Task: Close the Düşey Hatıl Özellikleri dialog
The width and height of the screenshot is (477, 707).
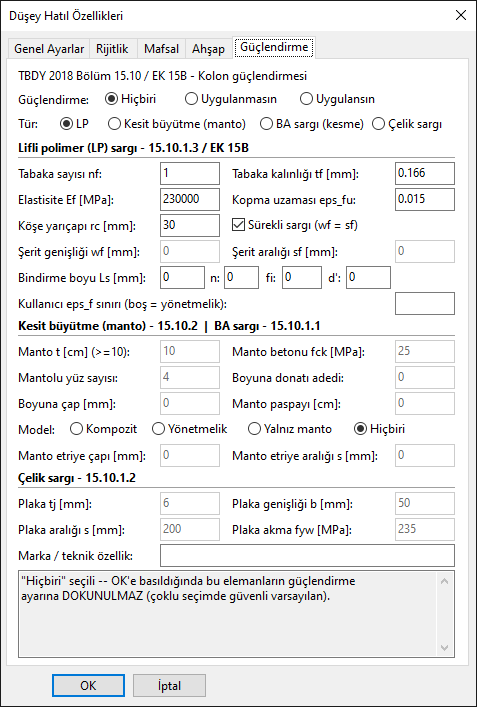Action: click(460, 16)
